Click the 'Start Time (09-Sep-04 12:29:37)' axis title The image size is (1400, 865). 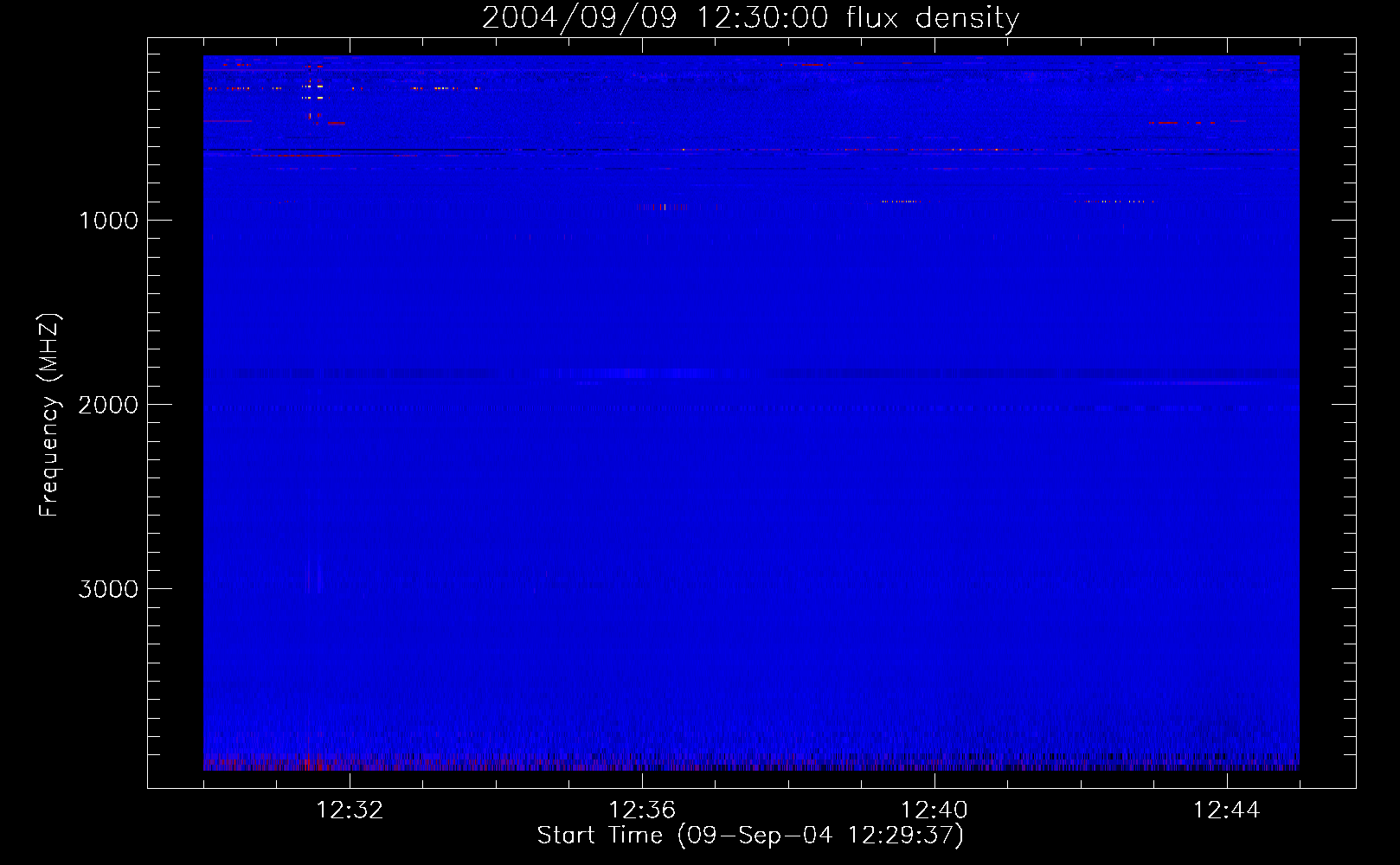(x=750, y=836)
